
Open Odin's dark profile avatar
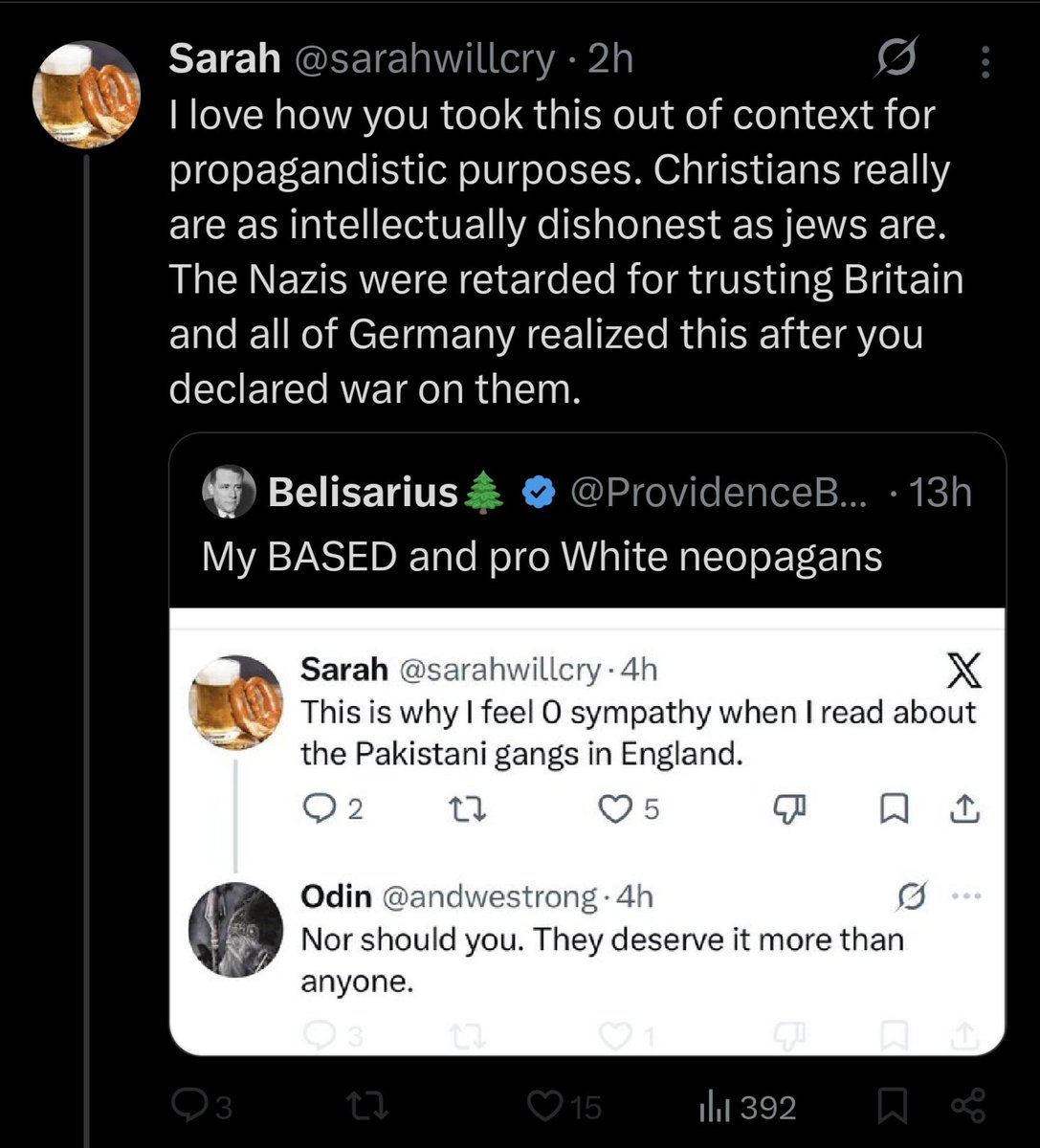coord(236,930)
